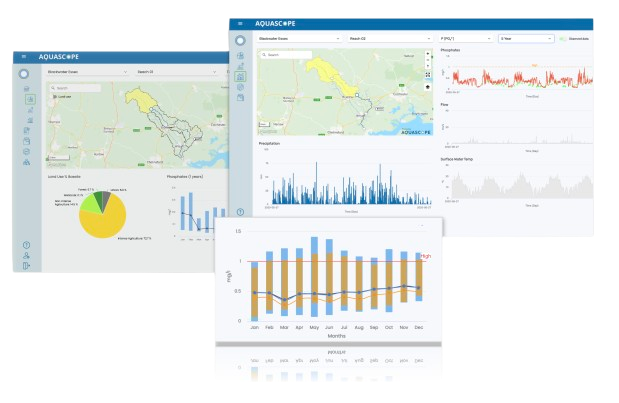
Task: Click Phosphates (1 years) chart title in land-use window
Action: pos(185,176)
